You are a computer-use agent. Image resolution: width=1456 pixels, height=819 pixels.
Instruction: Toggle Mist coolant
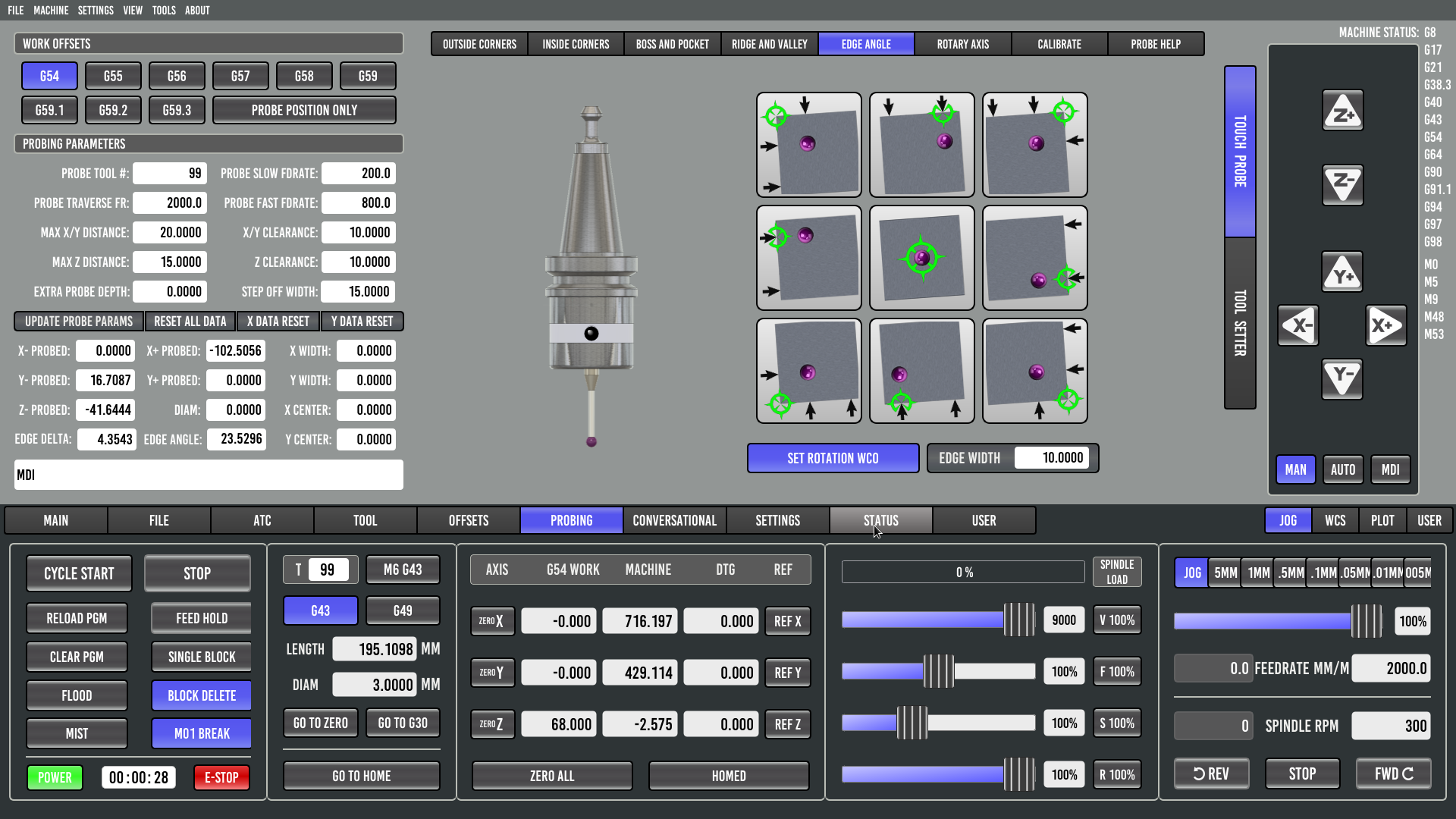[77, 733]
